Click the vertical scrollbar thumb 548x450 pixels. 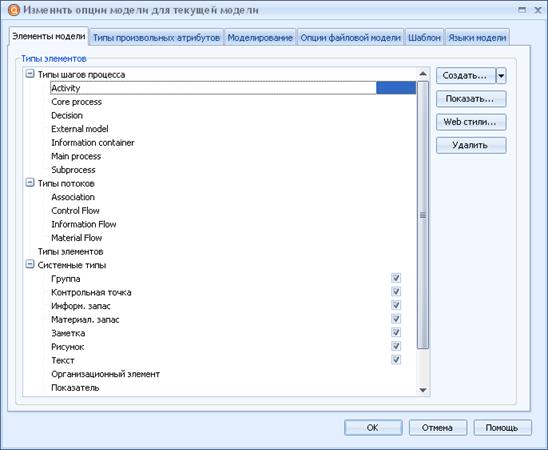click(x=423, y=215)
